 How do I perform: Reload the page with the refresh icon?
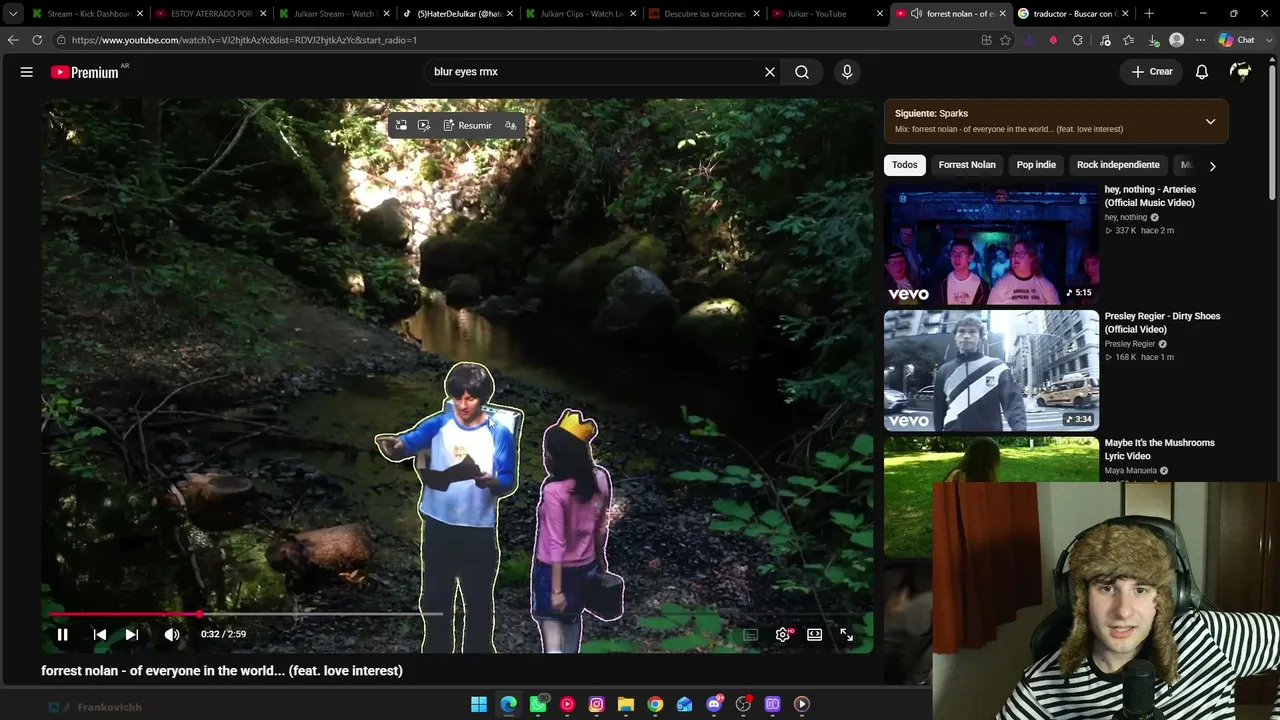point(37,40)
